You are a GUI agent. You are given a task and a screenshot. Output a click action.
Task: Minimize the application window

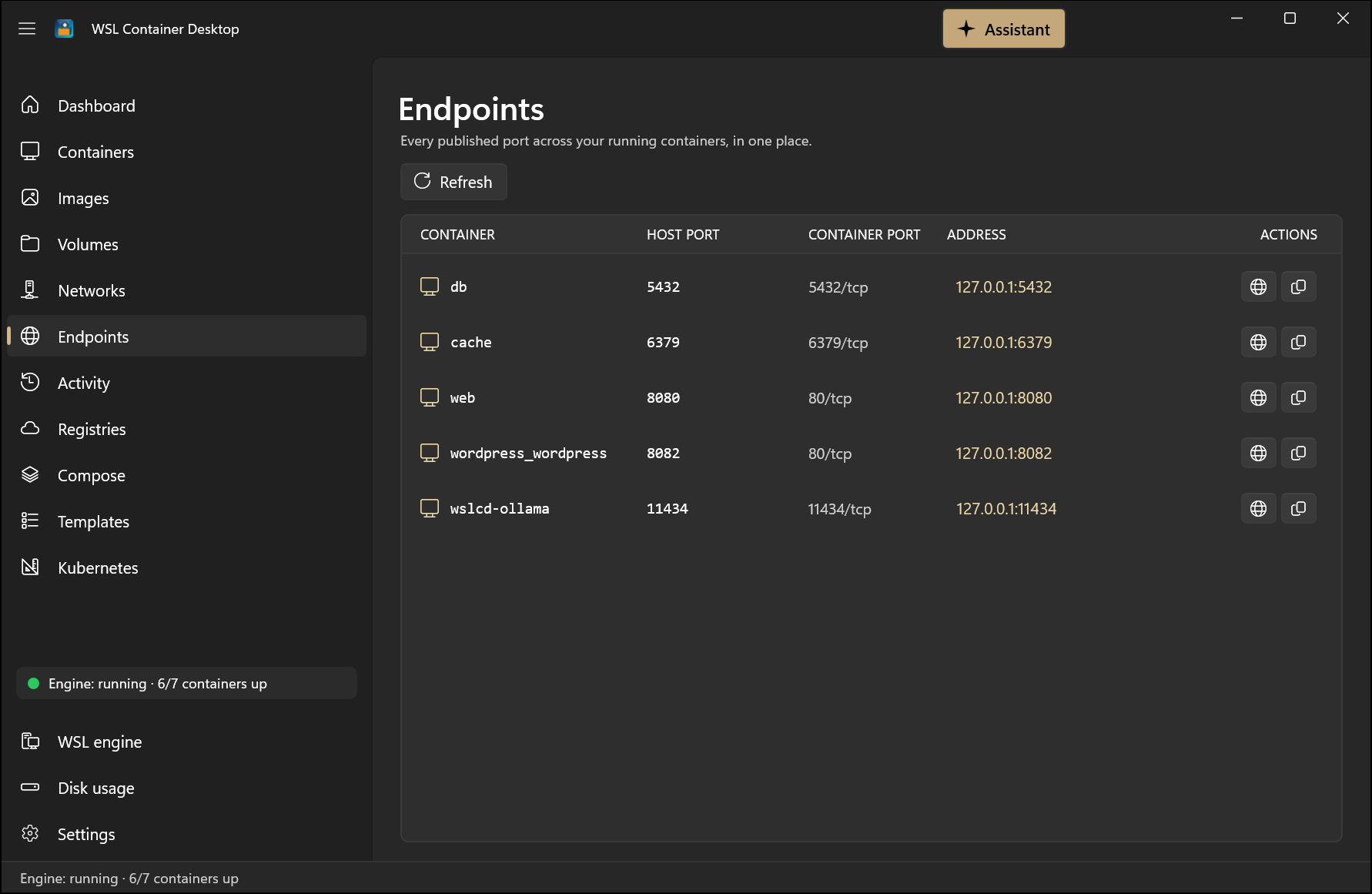coord(1236,18)
